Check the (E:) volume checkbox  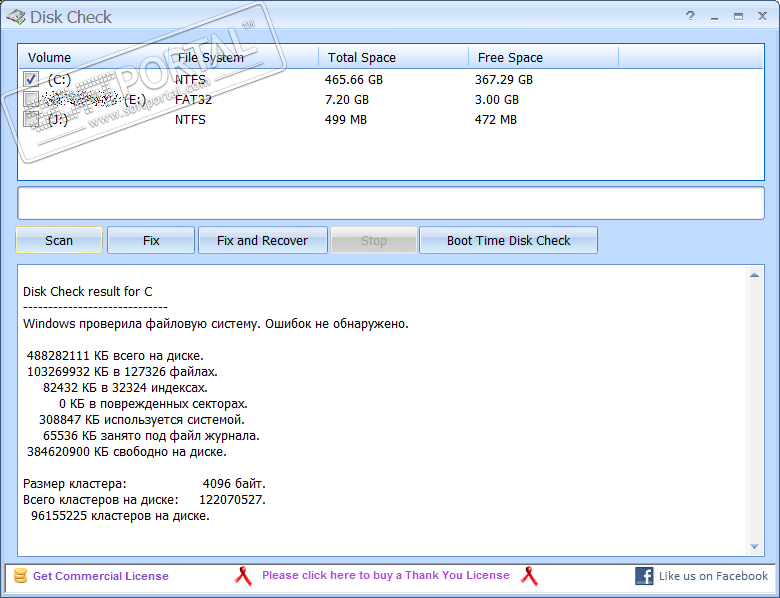tap(31, 99)
